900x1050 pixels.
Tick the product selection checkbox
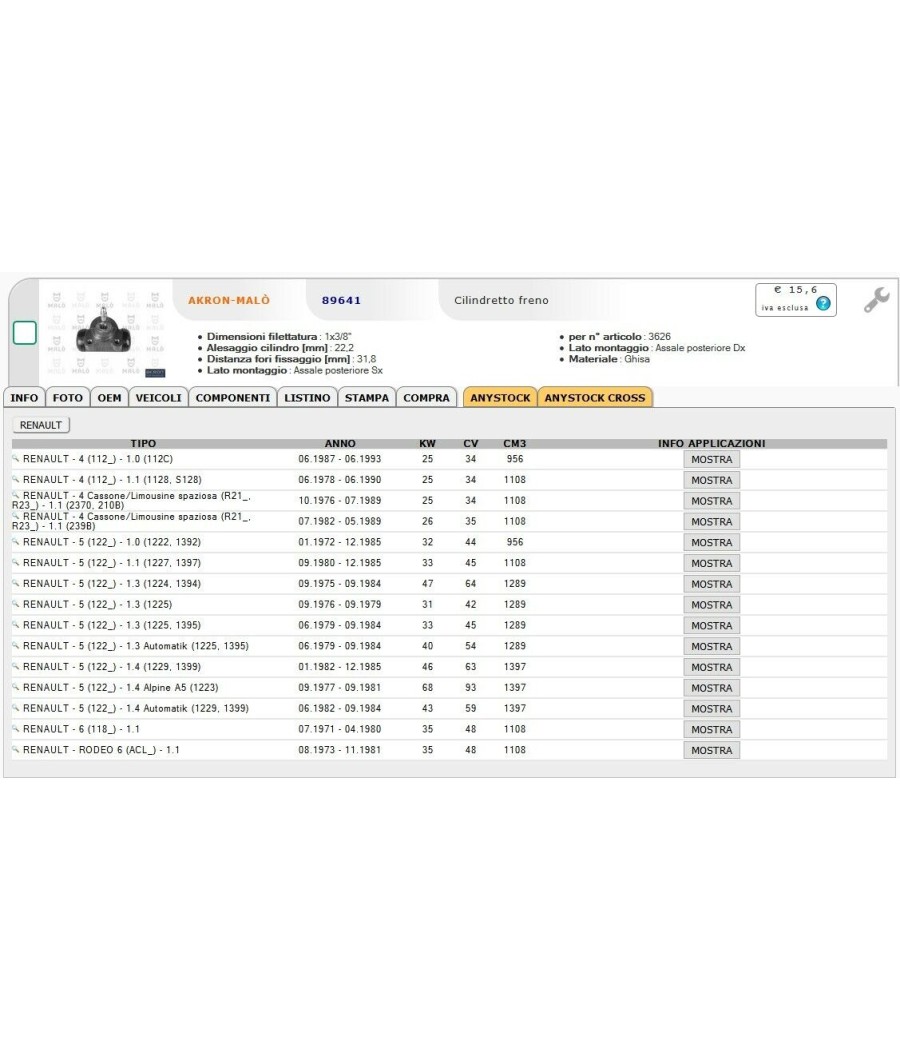pyautogui.click(x=25, y=333)
